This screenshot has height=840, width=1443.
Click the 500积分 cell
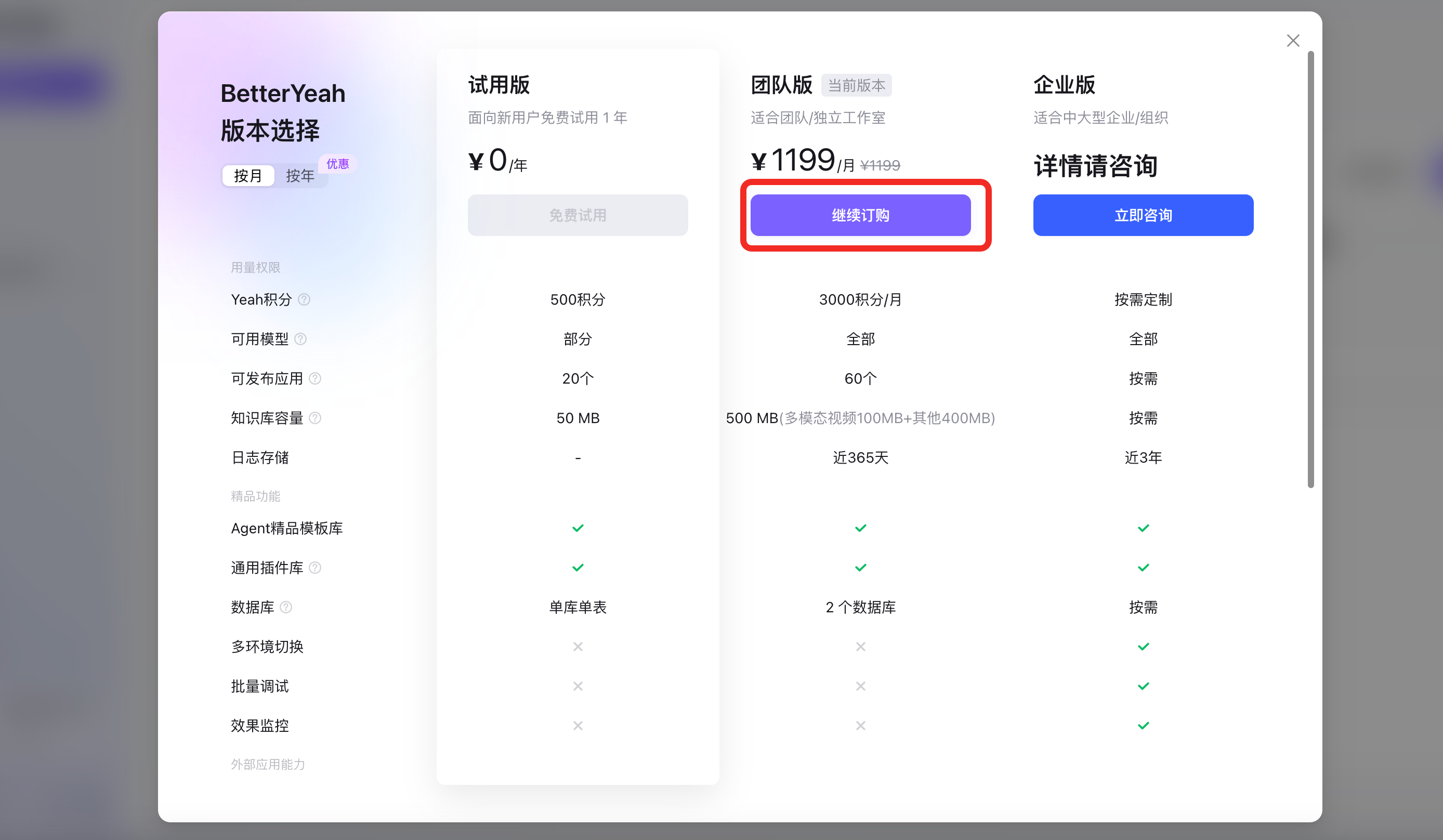point(577,299)
